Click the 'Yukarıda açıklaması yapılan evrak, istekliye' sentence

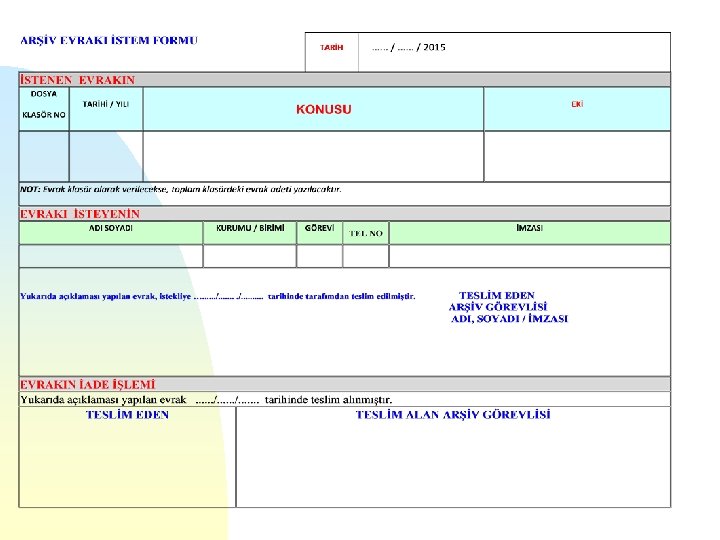[x=218, y=297]
